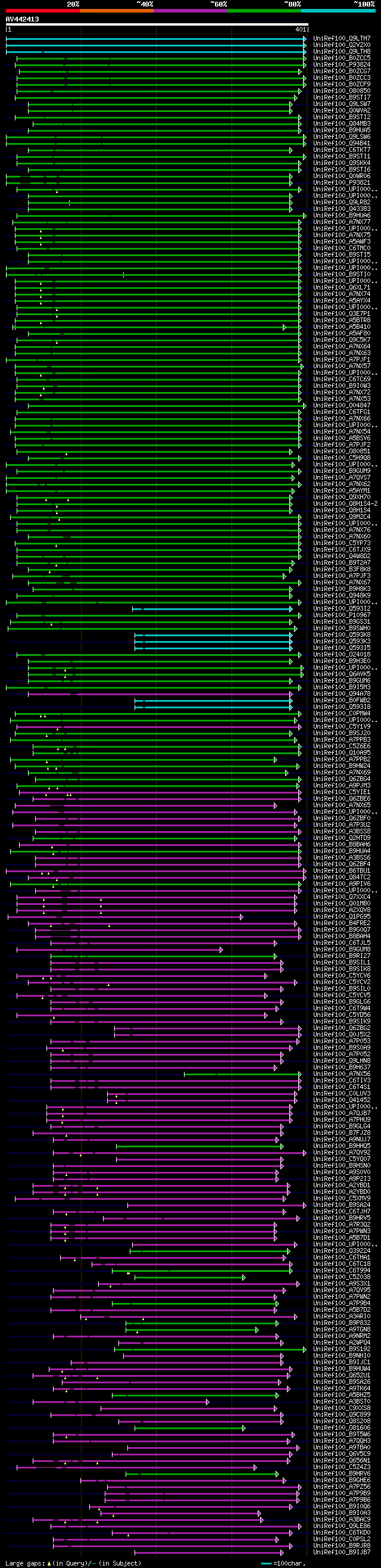Select hit UniRef100_Q94A78
This screenshot has height=1568, width=381.
coord(342,694)
